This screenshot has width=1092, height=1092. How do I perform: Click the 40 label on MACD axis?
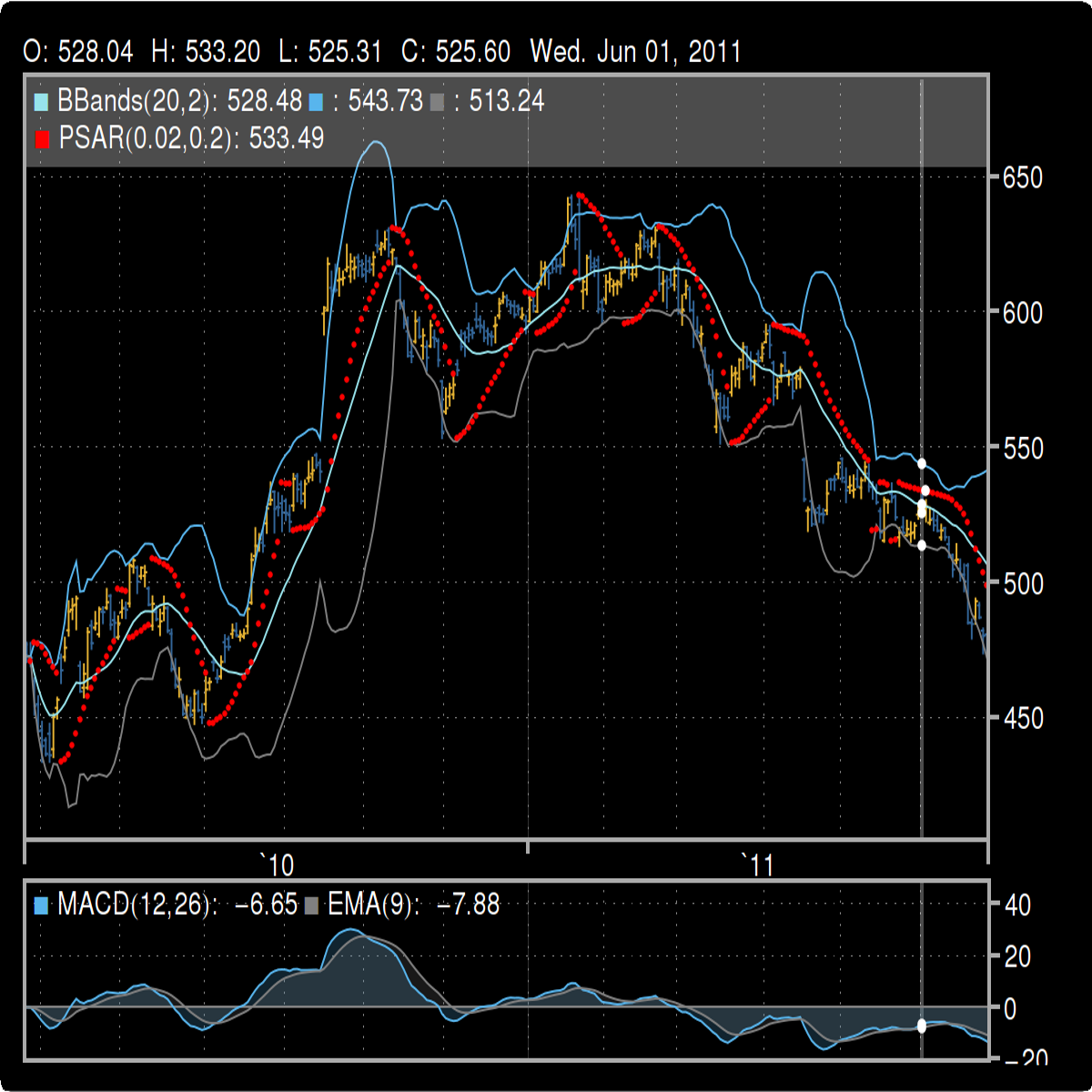click(x=1018, y=905)
